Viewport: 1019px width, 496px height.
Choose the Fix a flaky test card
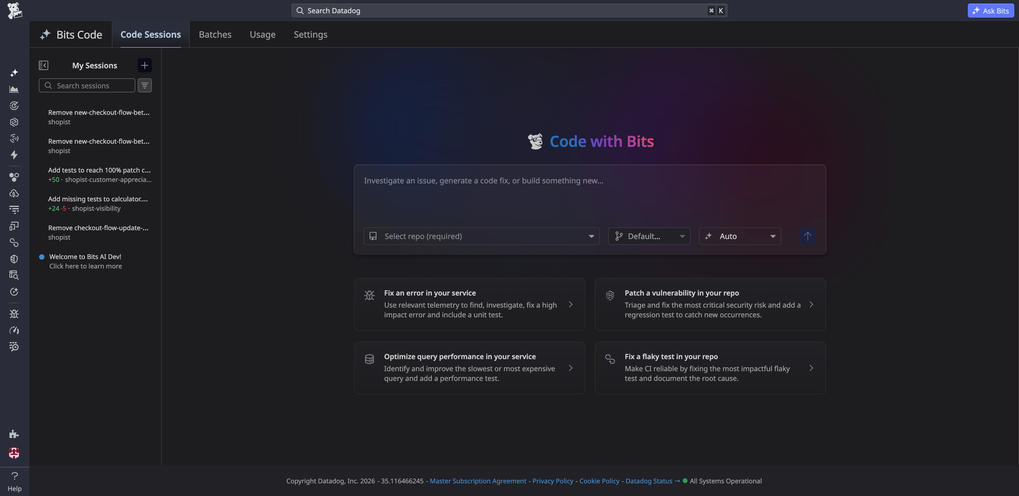pos(710,368)
